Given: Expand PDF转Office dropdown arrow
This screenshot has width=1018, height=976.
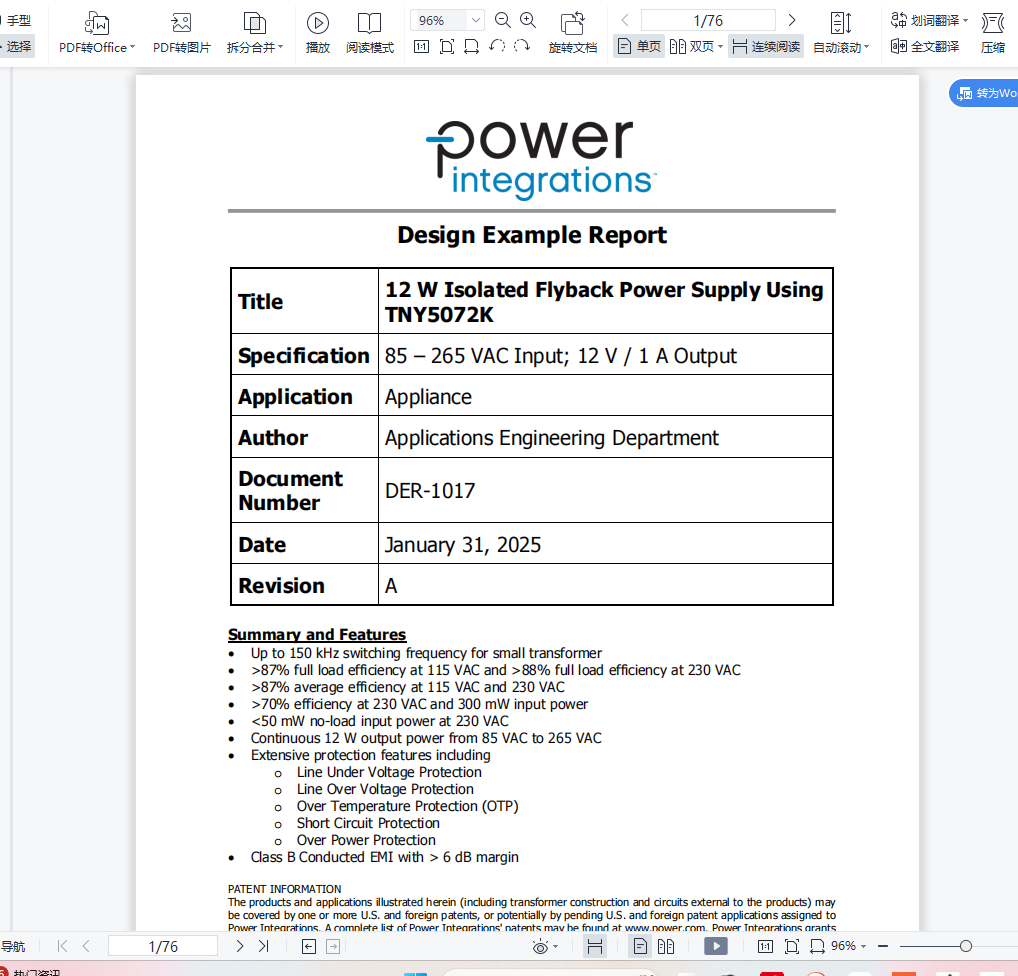Looking at the screenshot, I should point(132,47).
